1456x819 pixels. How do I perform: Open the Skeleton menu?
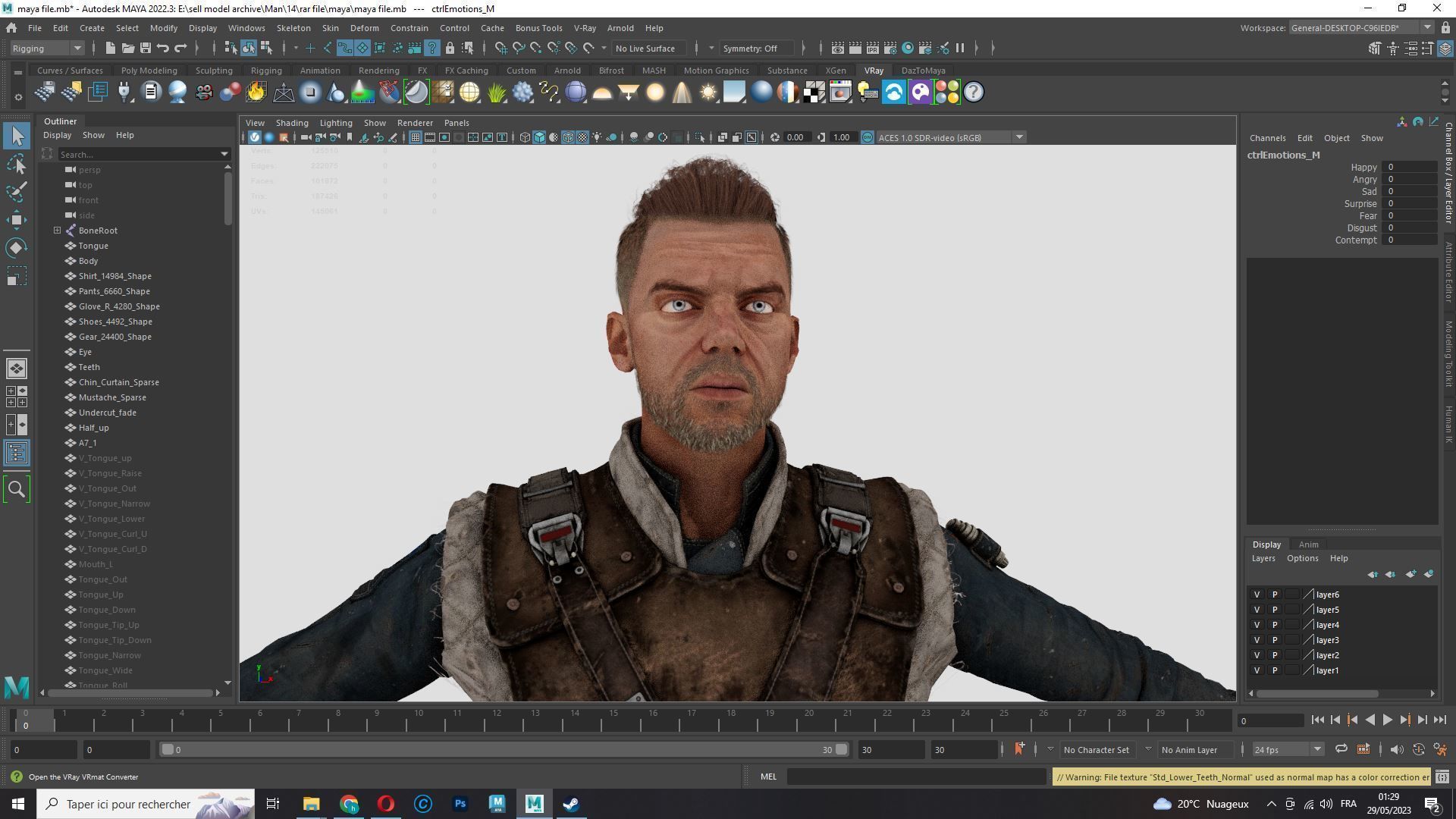point(293,28)
